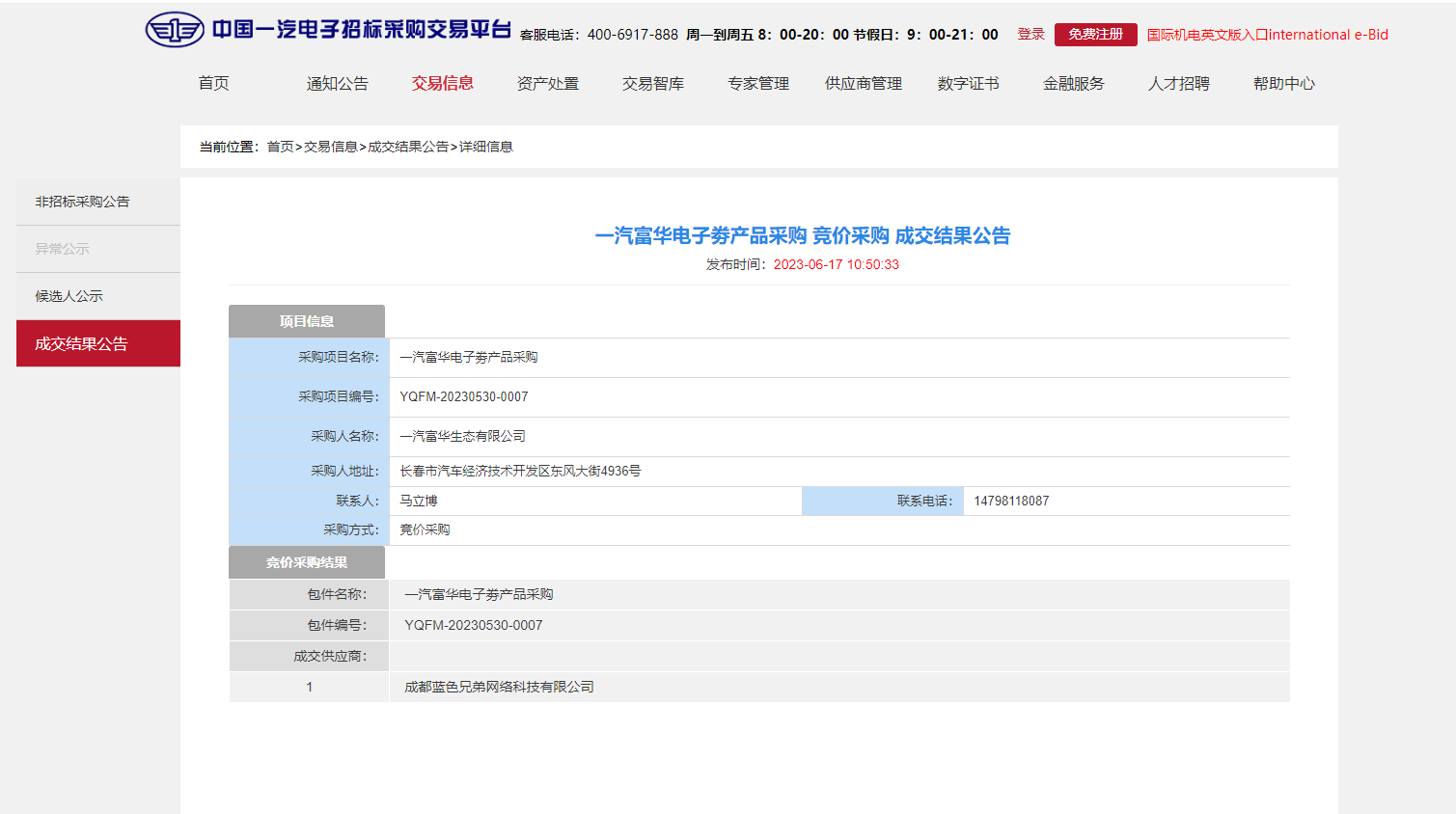Select the 交易信息 navigation tab
This screenshot has width=1456, height=814.
click(442, 83)
